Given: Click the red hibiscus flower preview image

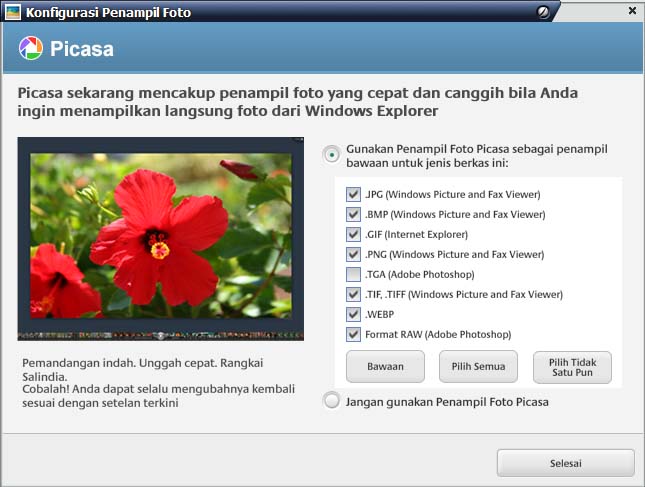Looking at the screenshot, I should click(x=161, y=236).
